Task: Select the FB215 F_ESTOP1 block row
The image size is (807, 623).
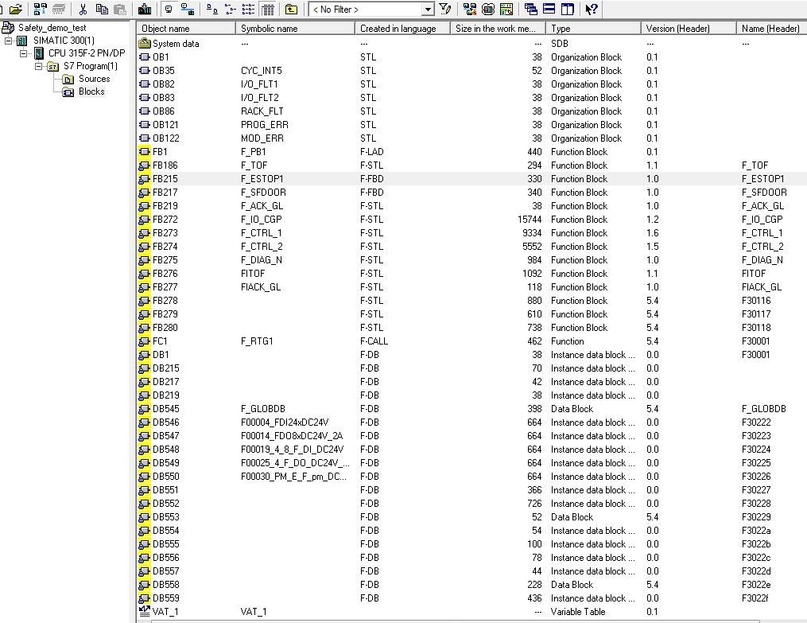Action: 472,179
